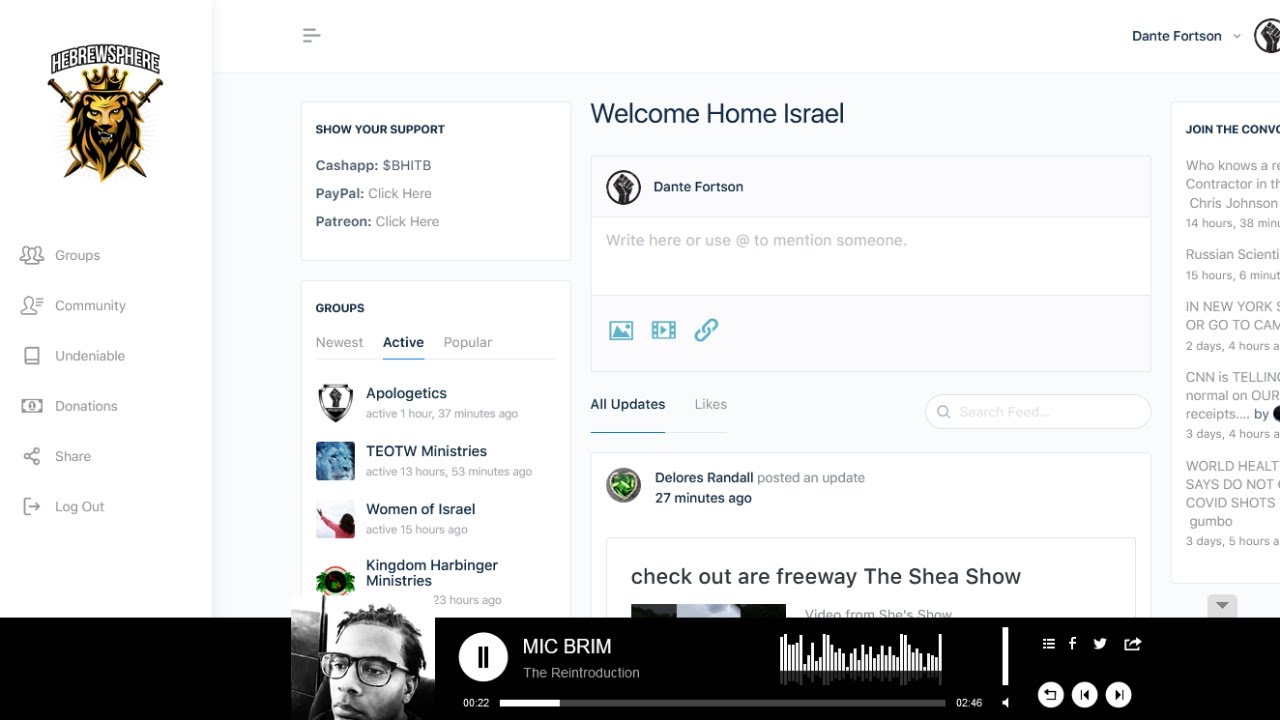Click the TEOTW Ministries lion avatar
The height and width of the screenshot is (720, 1280).
point(335,461)
